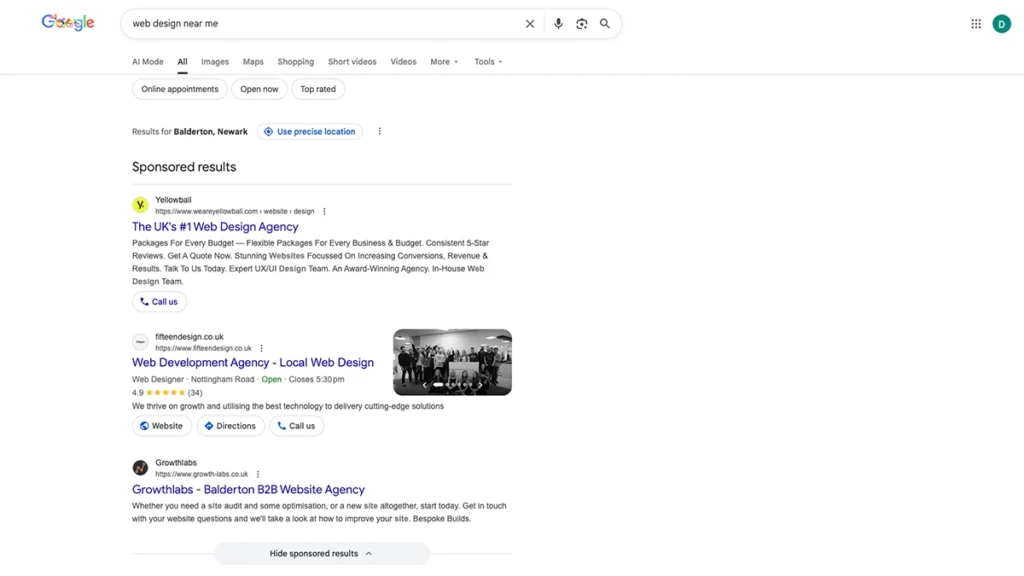Switch to the Images tab

(214, 61)
